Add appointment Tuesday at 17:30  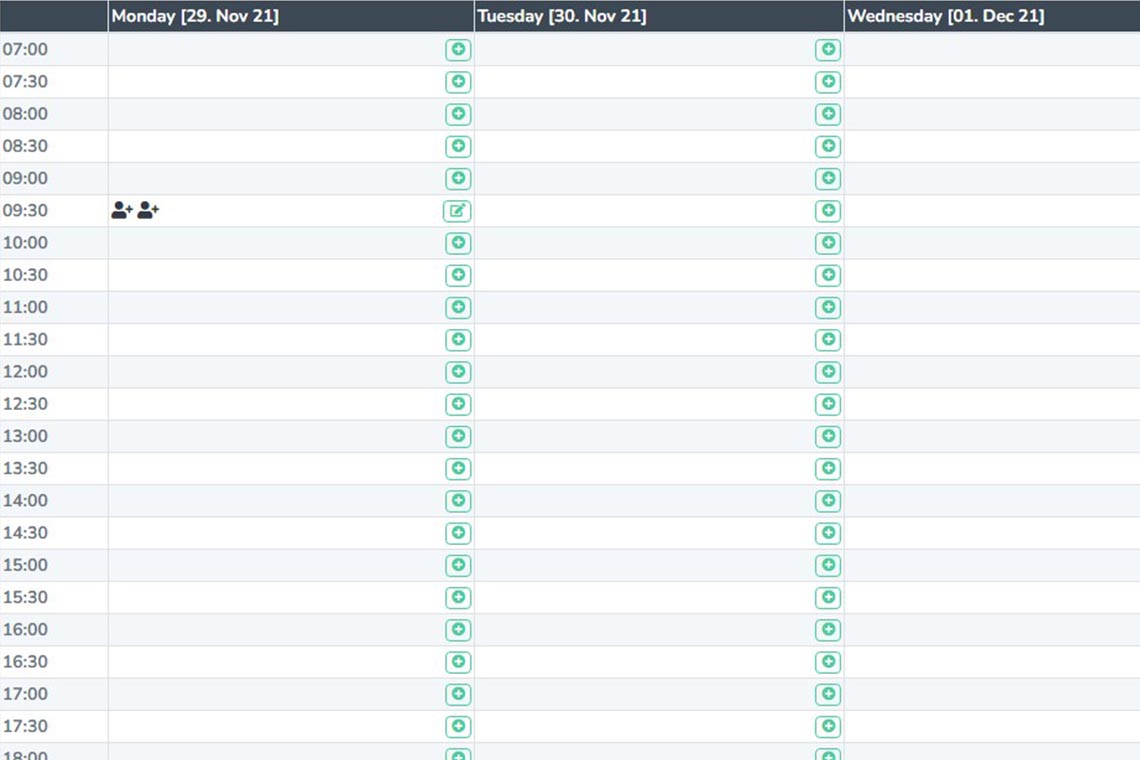click(828, 726)
